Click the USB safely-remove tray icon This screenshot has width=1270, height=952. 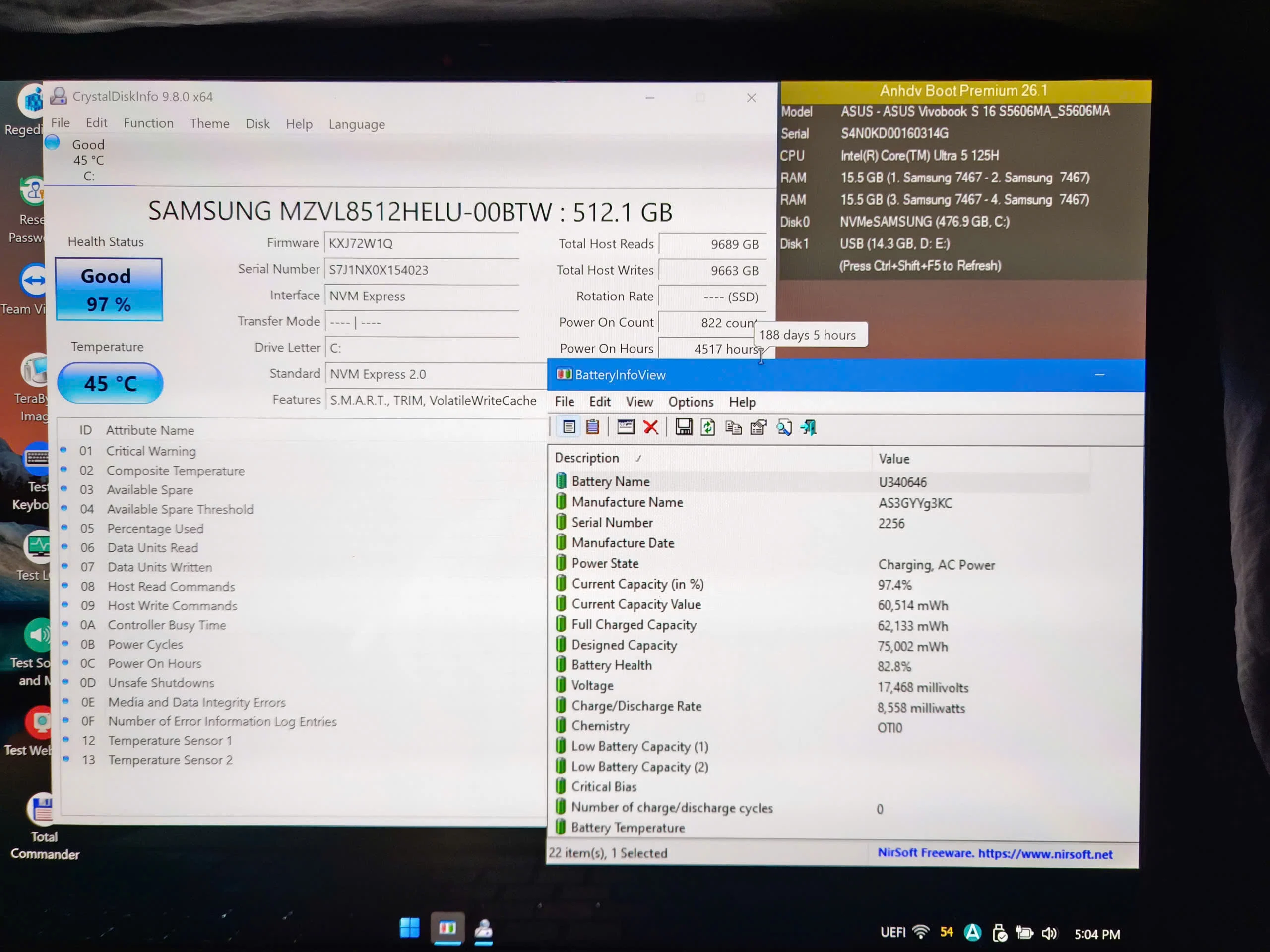[x=1000, y=933]
